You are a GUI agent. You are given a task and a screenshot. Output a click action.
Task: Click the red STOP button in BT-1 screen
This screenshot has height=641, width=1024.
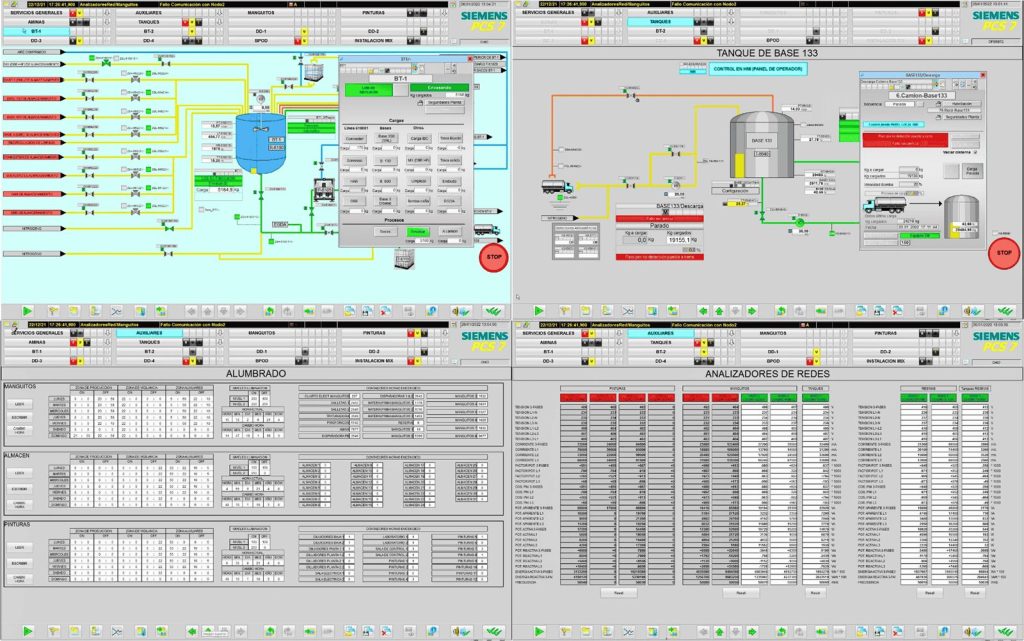click(494, 257)
